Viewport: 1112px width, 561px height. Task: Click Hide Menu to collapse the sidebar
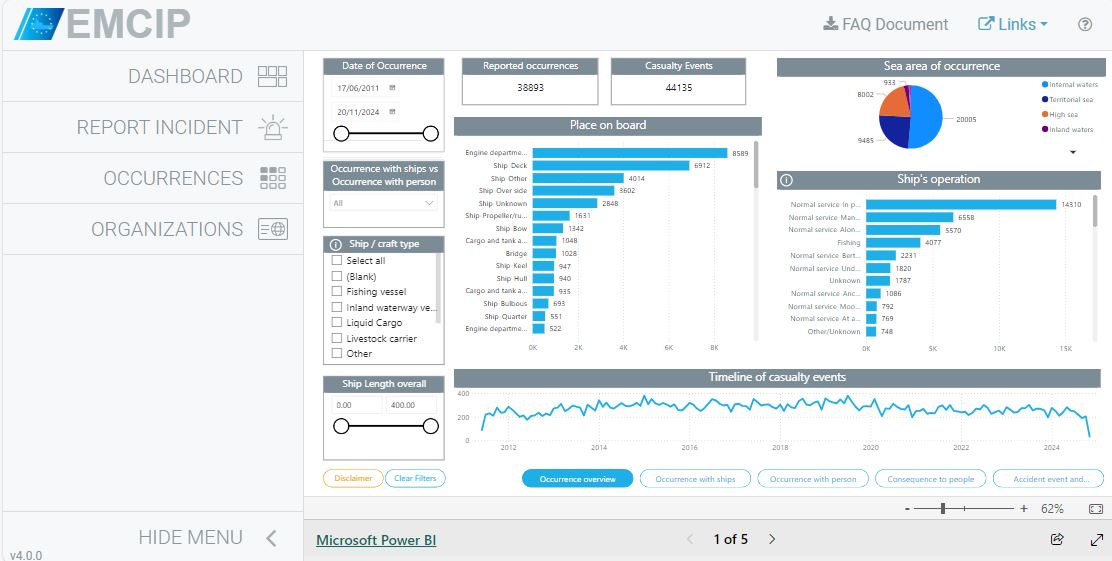pos(152,537)
